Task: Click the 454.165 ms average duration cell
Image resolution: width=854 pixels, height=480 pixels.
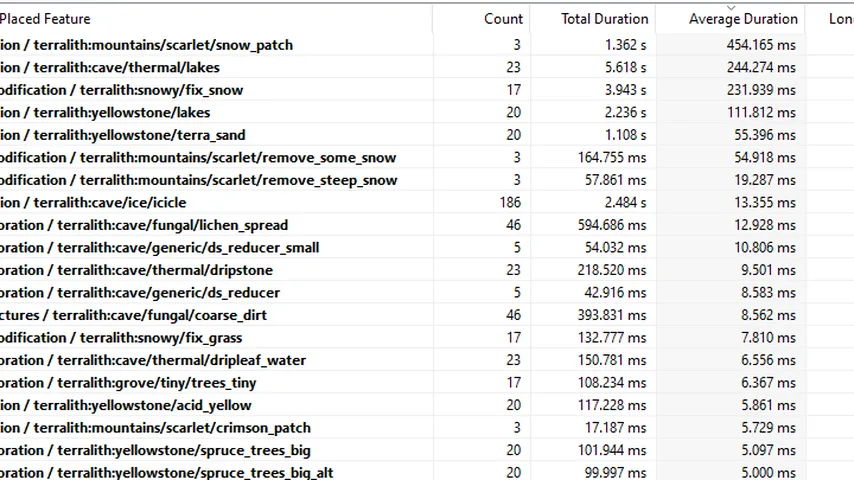Action: click(x=761, y=45)
